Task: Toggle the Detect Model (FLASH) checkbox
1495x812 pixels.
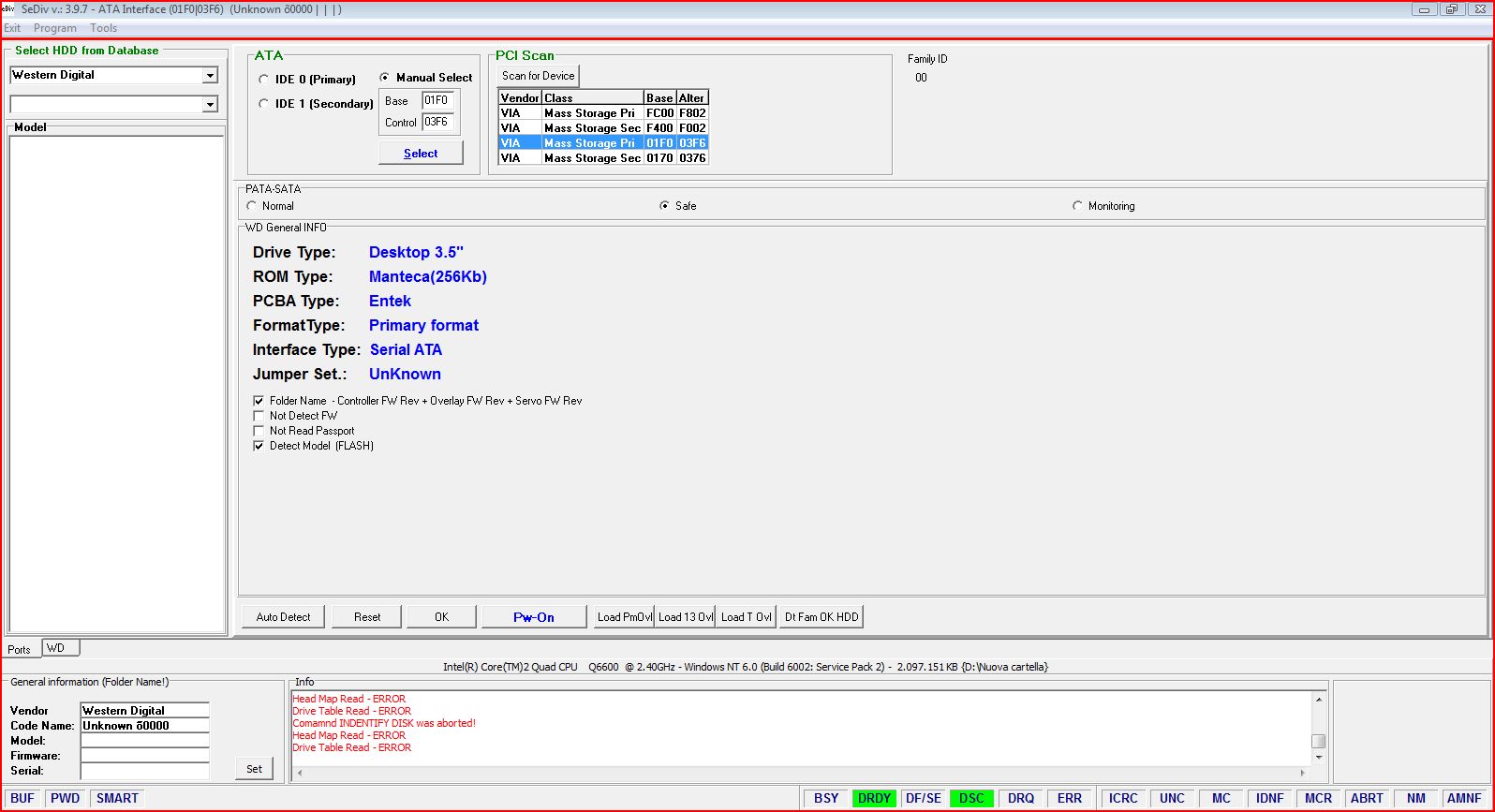Action: coord(259,446)
